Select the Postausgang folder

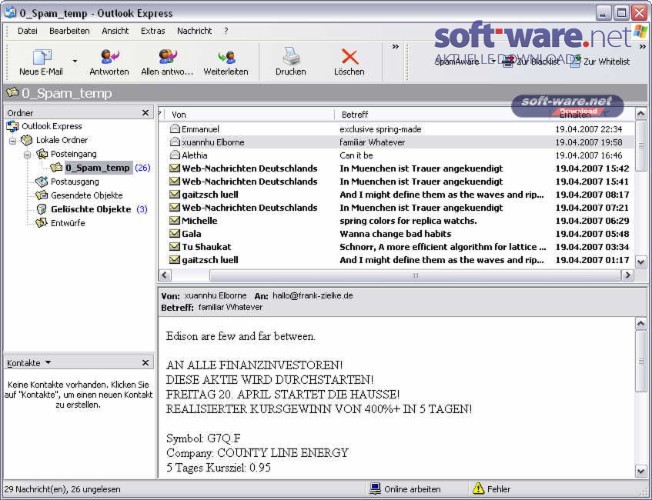point(75,182)
